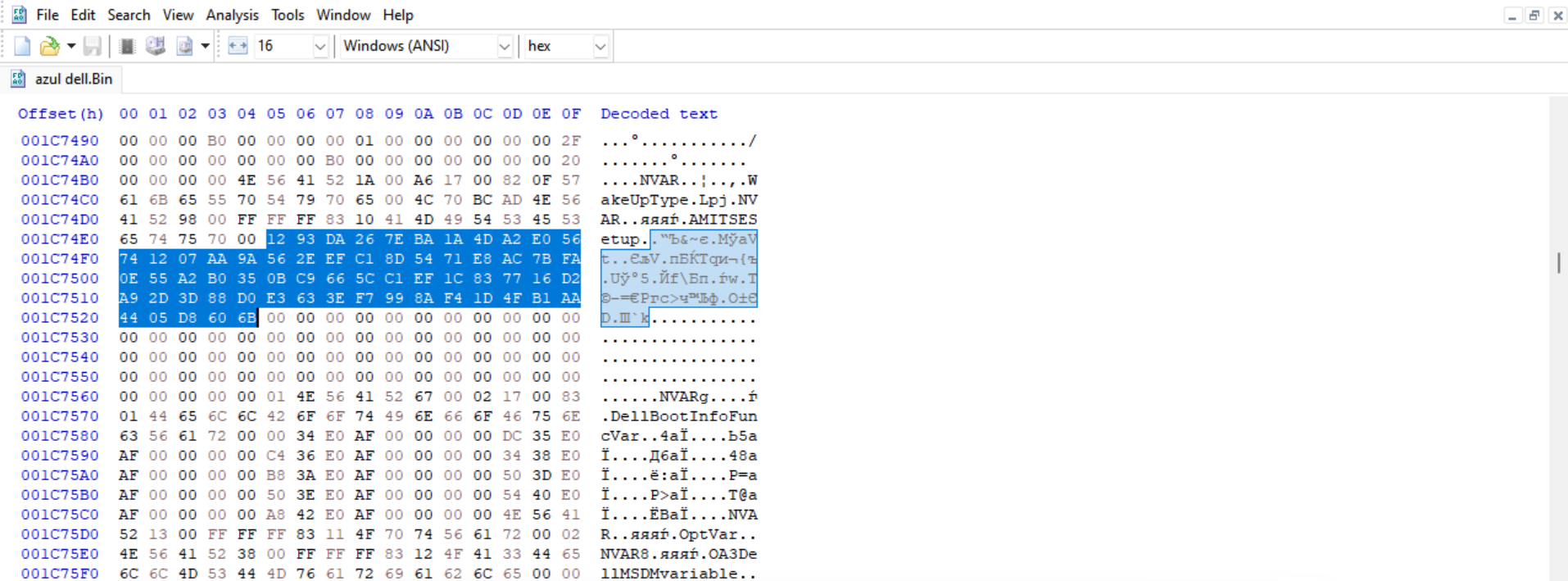The width and height of the screenshot is (1568, 581).
Task: Open the Edit menu
Action: click(x=83, y=15)
